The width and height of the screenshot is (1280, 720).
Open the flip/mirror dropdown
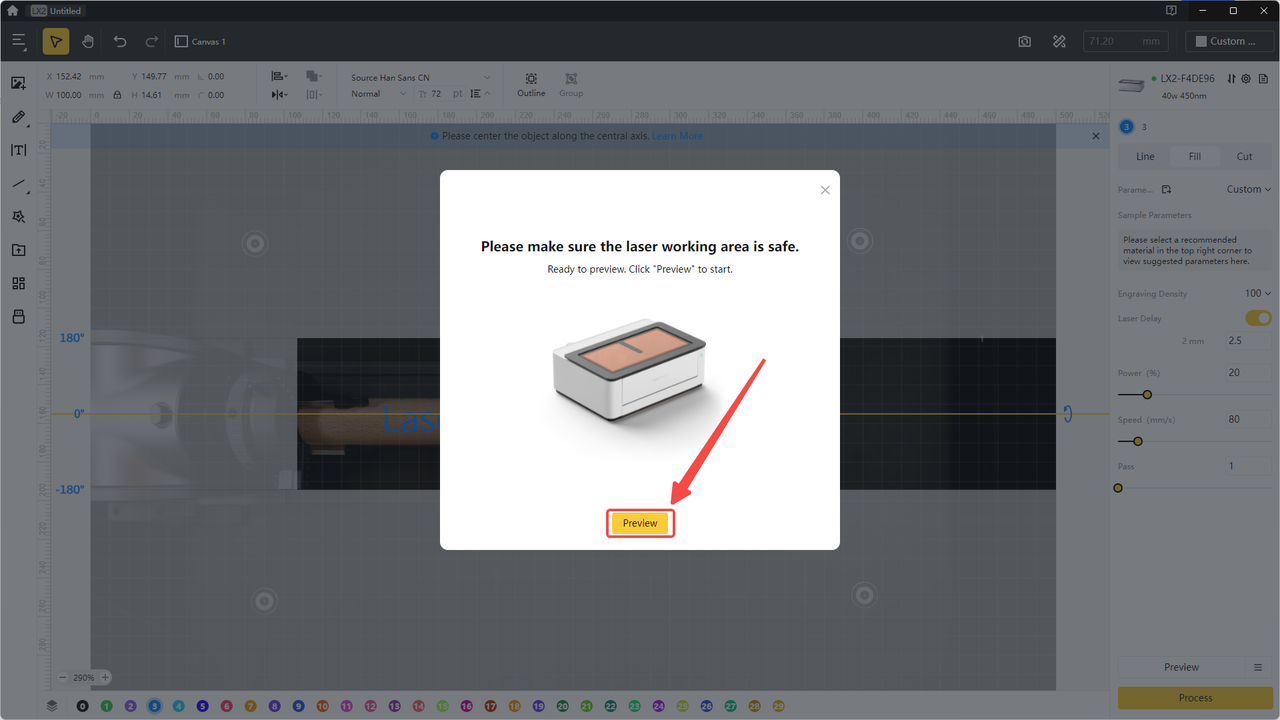[x=280, y=94]
